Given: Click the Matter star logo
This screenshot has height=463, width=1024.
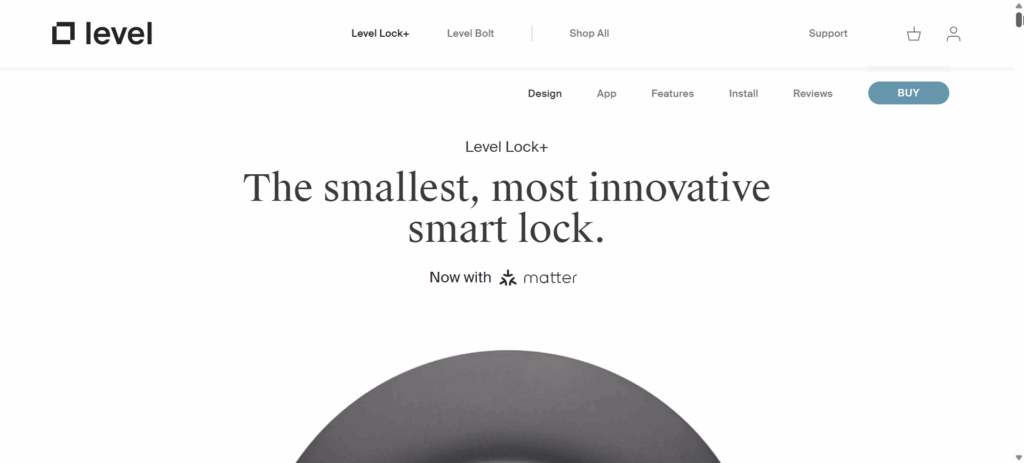Looking at the screenshot, I should coord(507,278).
